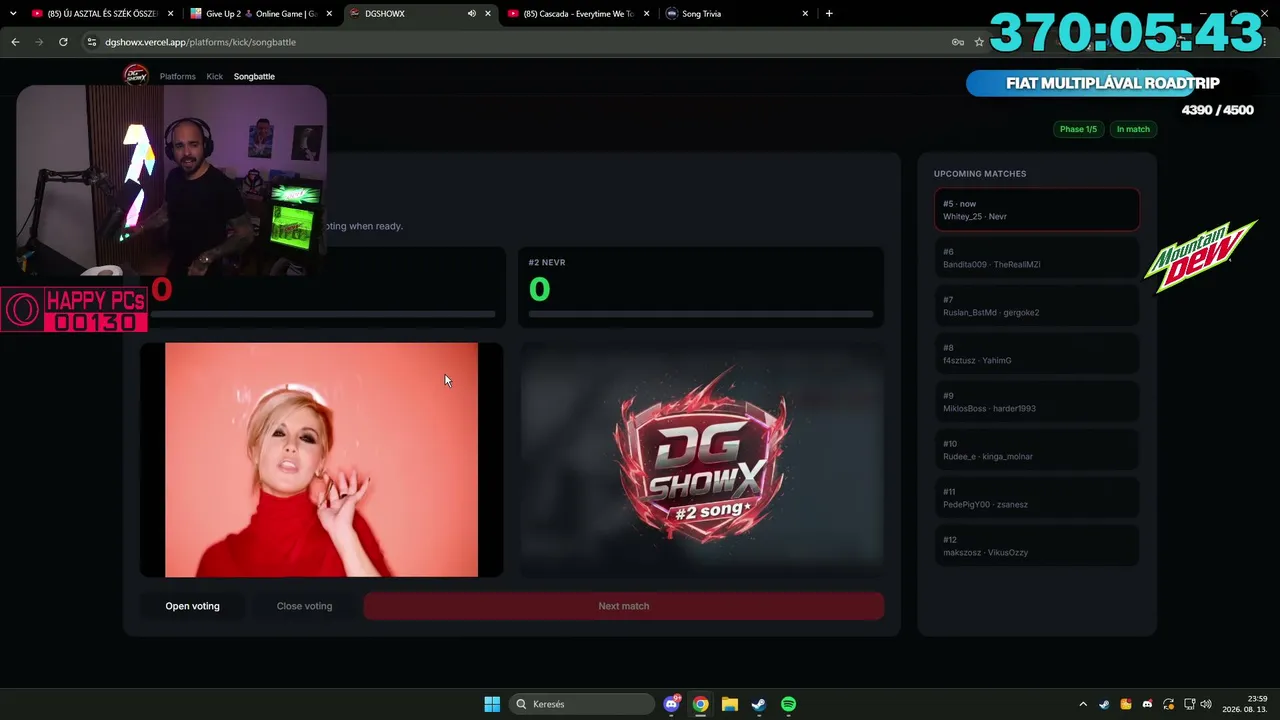Click the Phase 1/5 badge

coord(1078,129)
